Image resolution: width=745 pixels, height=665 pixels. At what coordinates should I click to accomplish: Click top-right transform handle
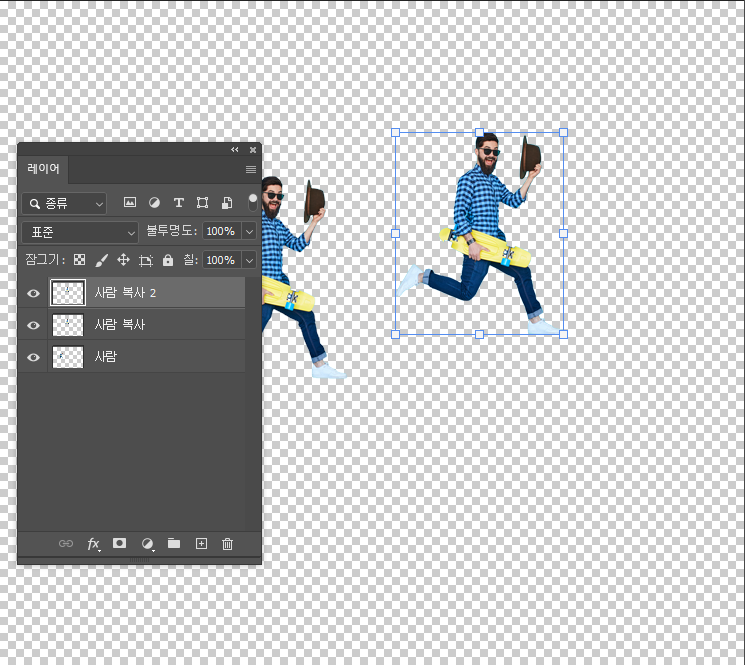coord(563,133)
